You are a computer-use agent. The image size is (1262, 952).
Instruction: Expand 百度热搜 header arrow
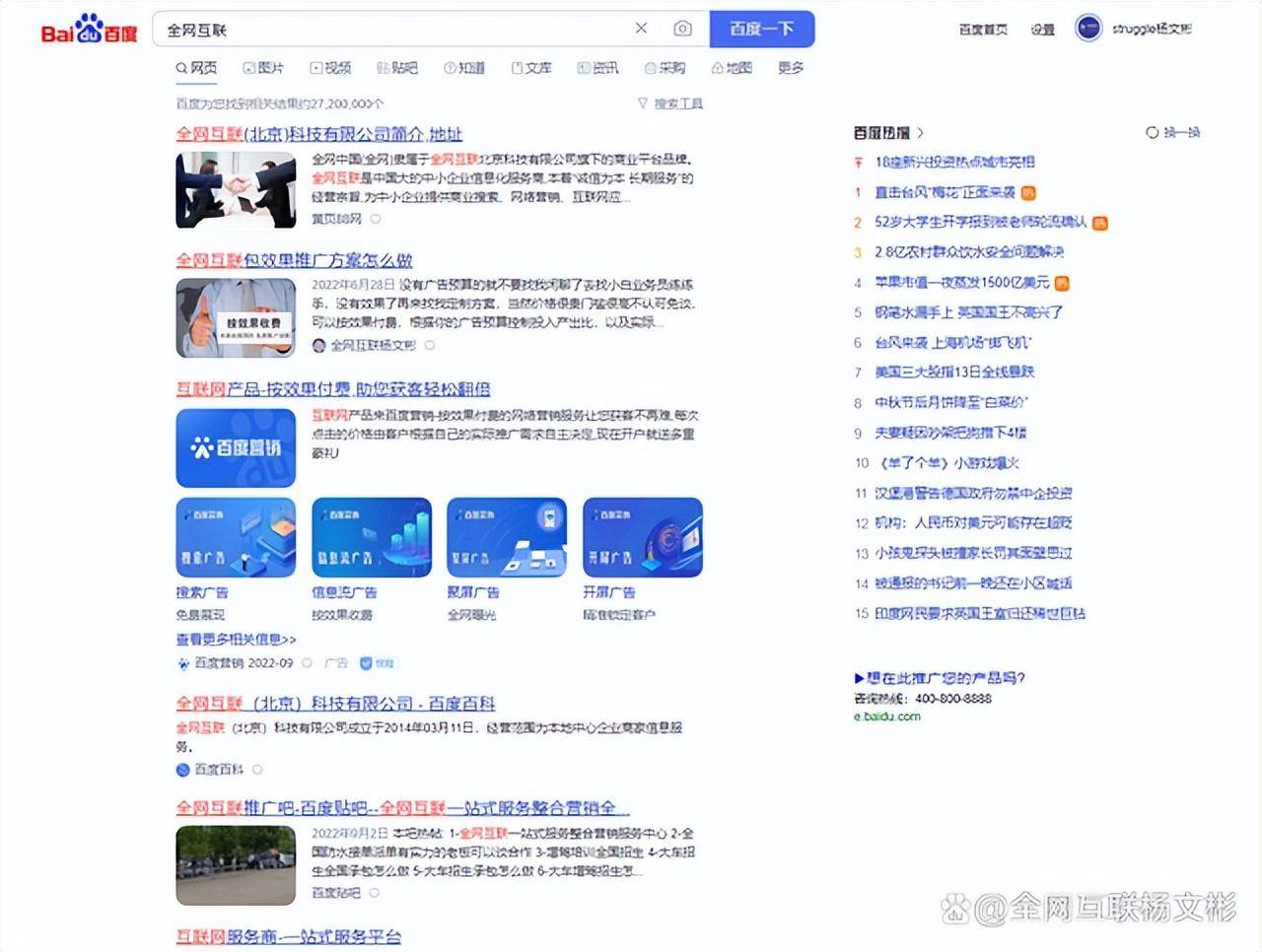click(x=920, y=132)
